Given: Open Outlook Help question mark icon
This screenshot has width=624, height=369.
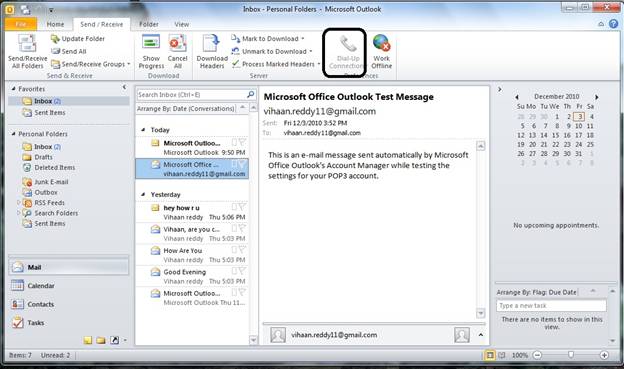Looking at the screenshot, I should pos(614,24).
